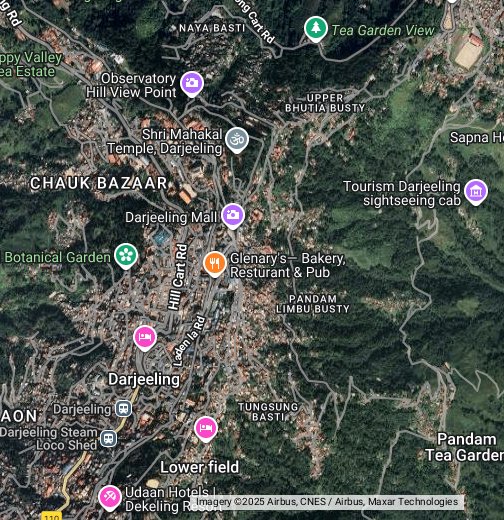This screenshot has width=504, height=520.
Task: Select Observatory Hill View Point camera pin
Action: pyautogui.click(x=192, y=84)
